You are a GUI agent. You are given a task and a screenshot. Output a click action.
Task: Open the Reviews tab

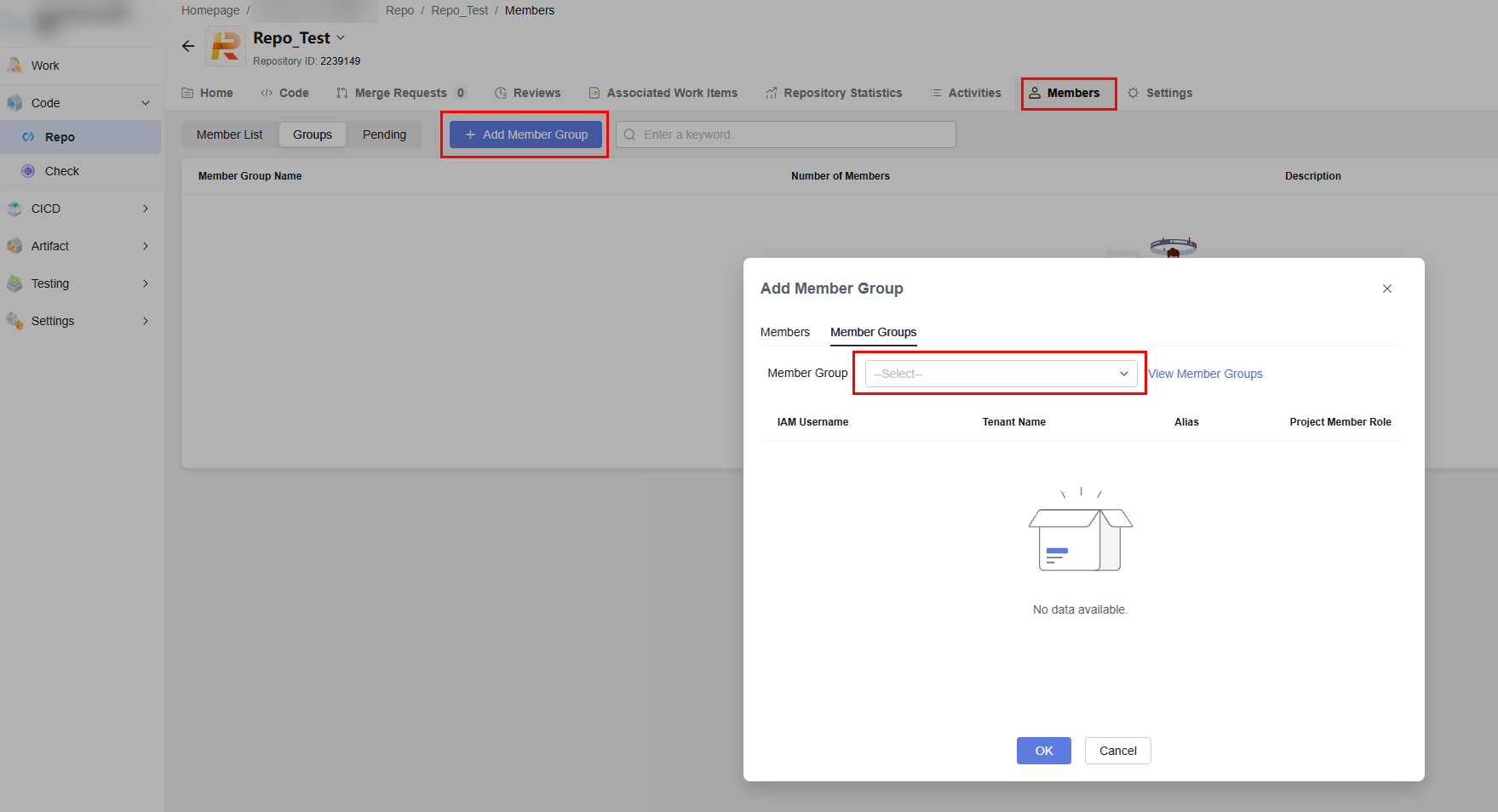[x=528, y=93]
